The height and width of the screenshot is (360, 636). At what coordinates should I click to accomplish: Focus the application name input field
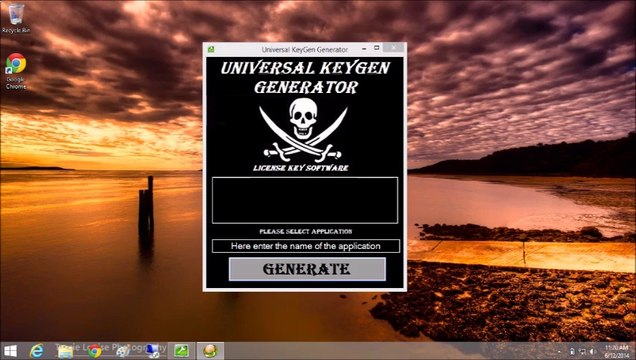click(305, 246)
